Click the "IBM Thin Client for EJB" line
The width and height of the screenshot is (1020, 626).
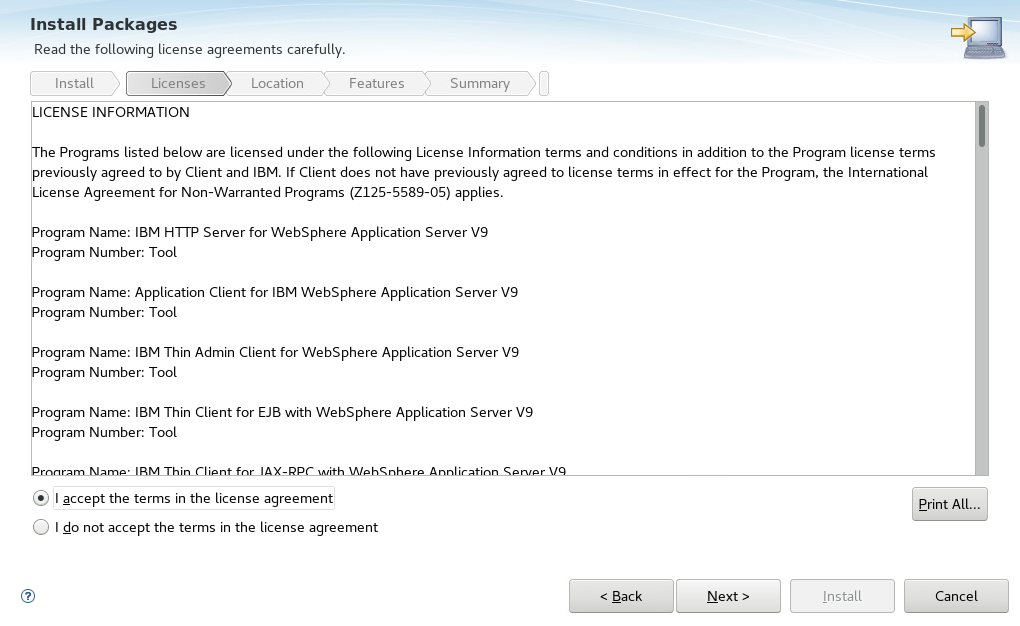tap(282, 412)
